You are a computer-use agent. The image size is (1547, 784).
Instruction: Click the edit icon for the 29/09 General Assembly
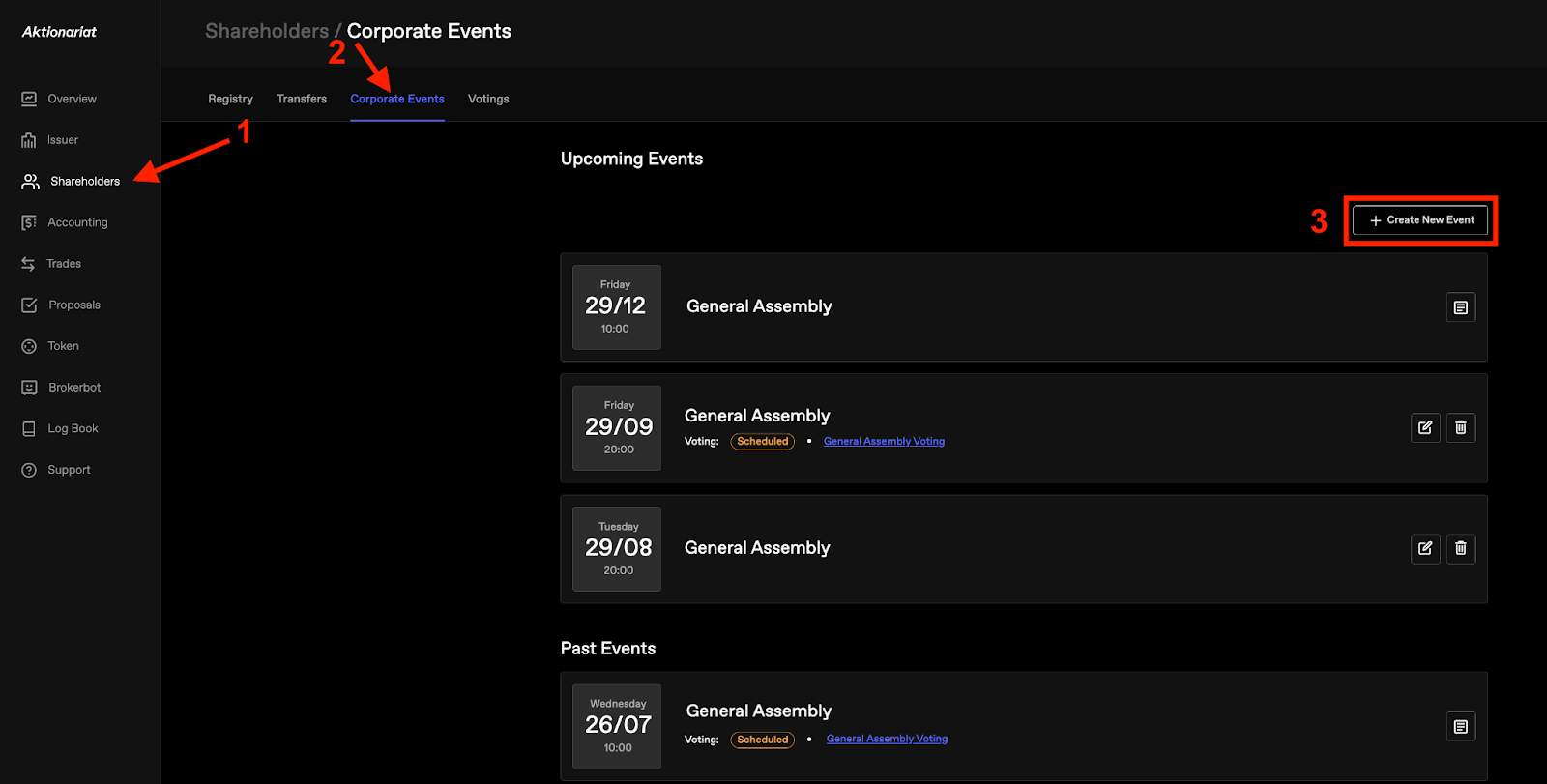[1425, 427]
